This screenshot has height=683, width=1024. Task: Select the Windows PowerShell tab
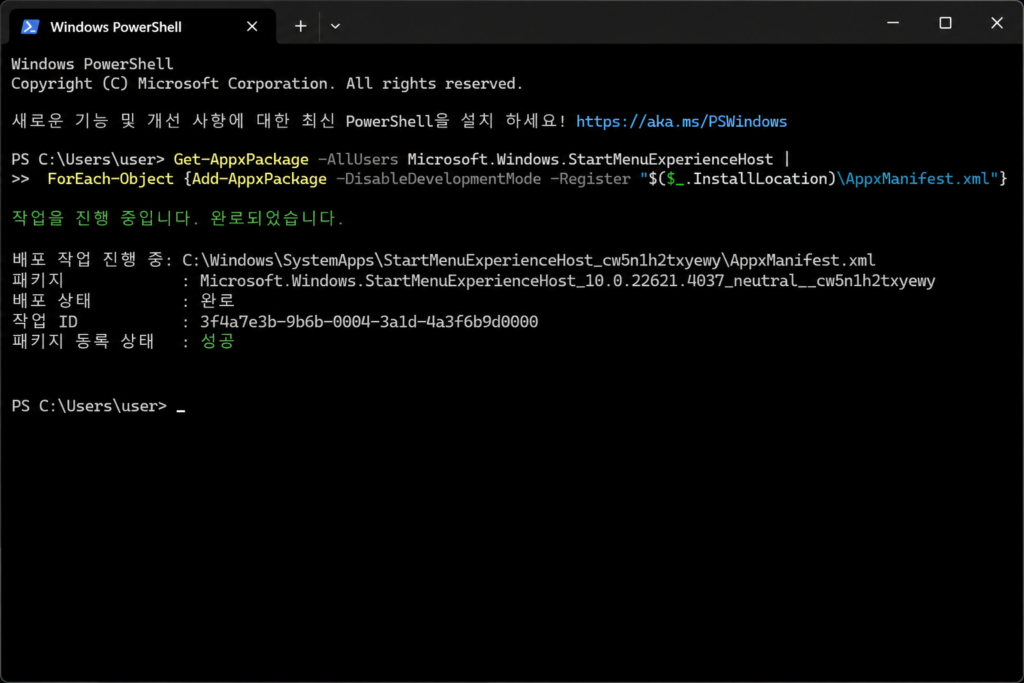coord(142,27)
